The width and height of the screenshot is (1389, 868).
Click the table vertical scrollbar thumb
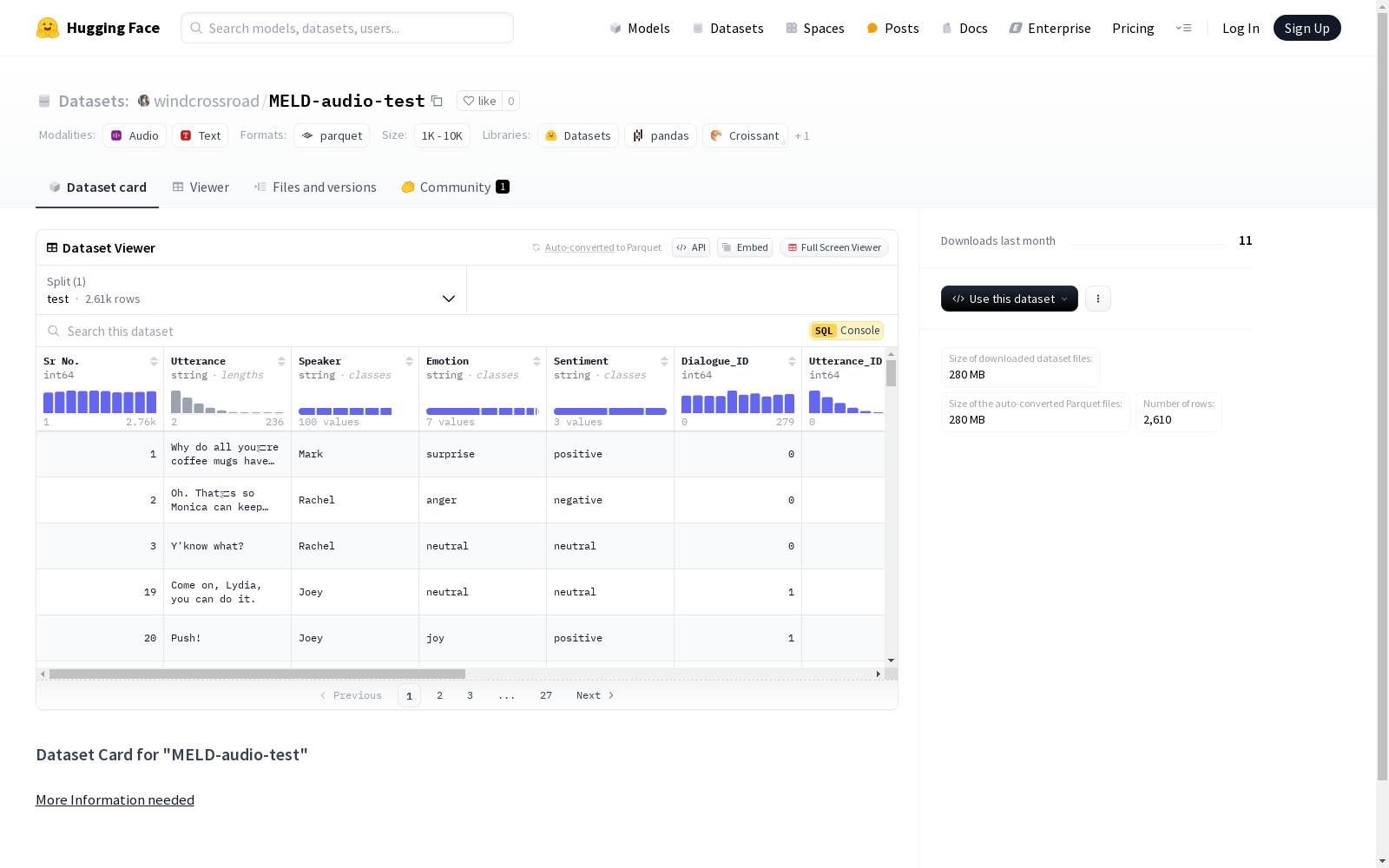tap(891, 373)
